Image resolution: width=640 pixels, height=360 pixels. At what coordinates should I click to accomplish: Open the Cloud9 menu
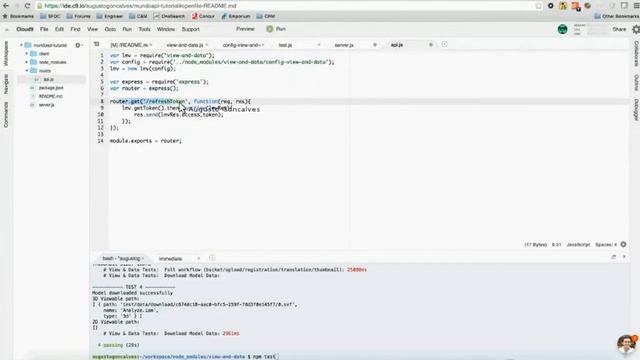point(24,29)
